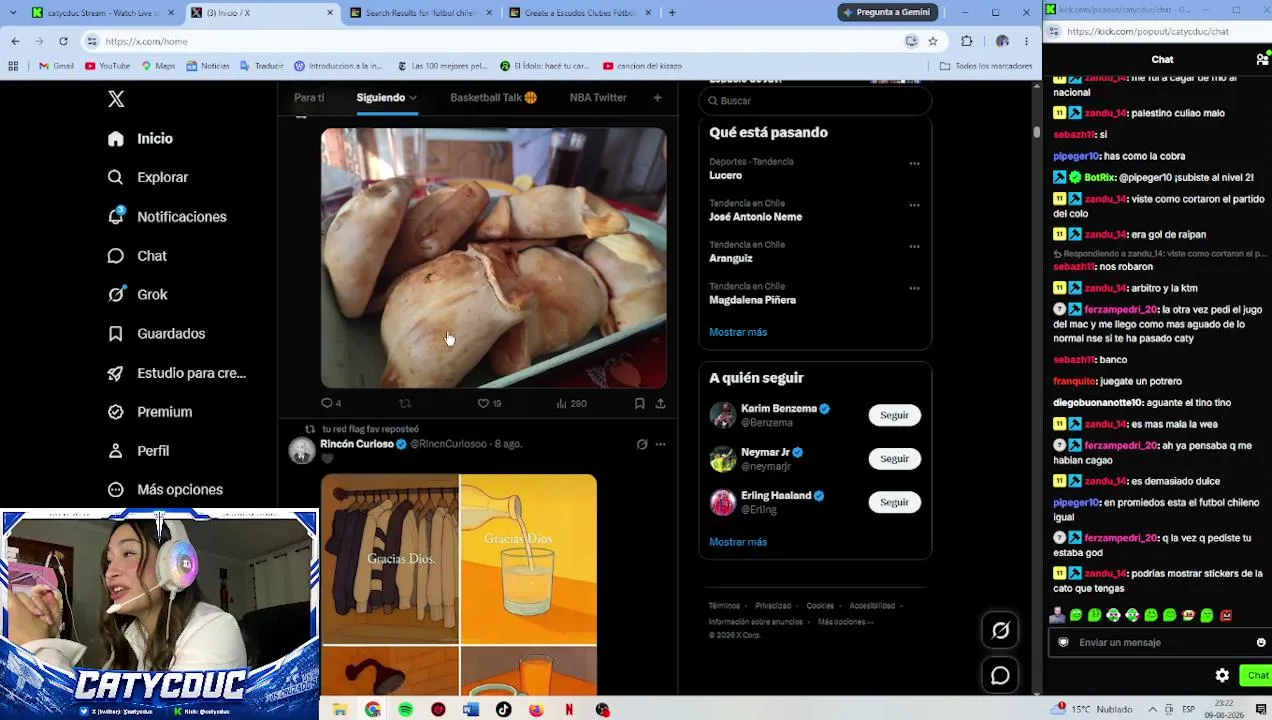Open Guardados bookmarks in the sidebar

[x=156, y=334]
